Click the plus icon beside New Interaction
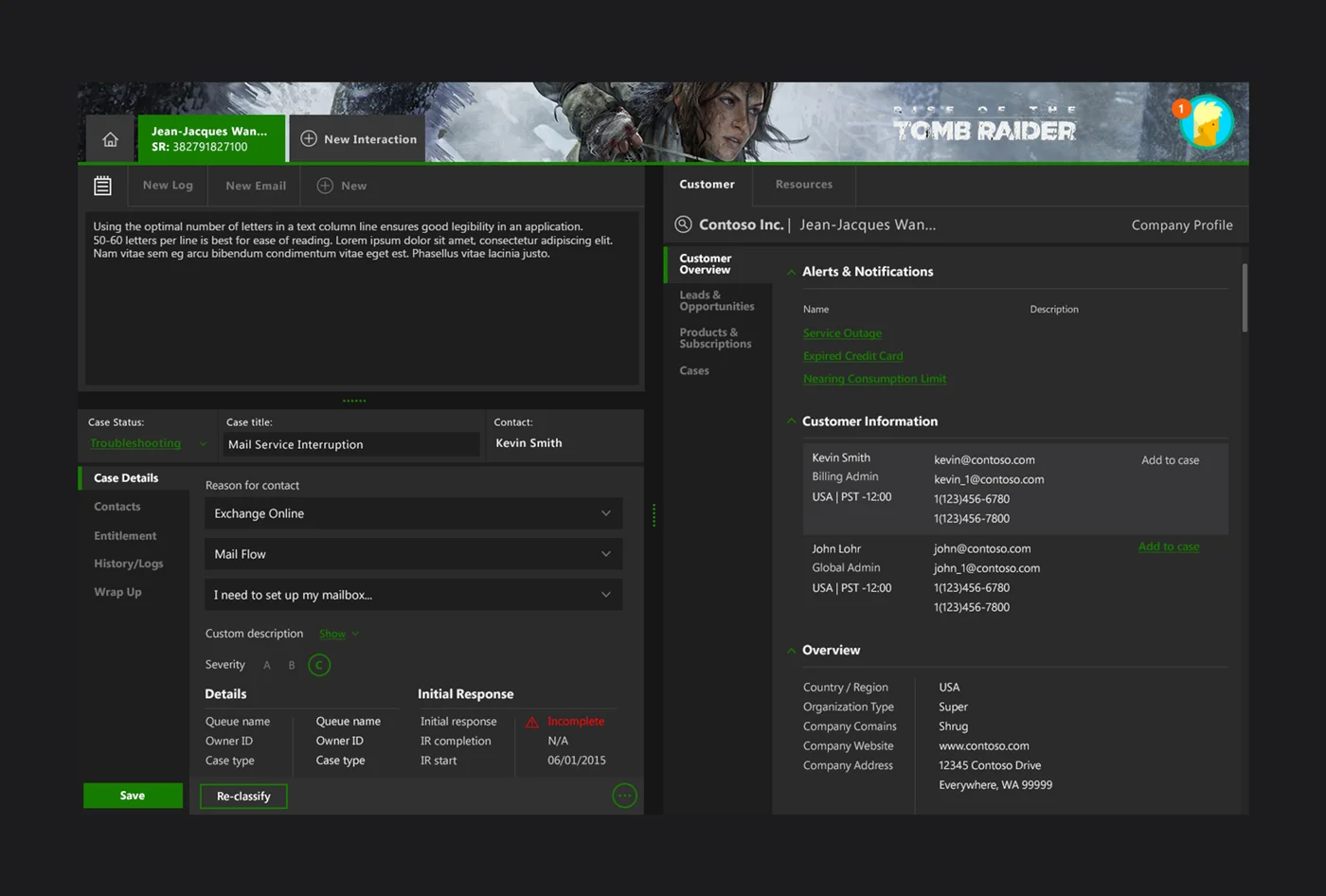Screen dimensions: 1326x896 click(x=309, y=138)
